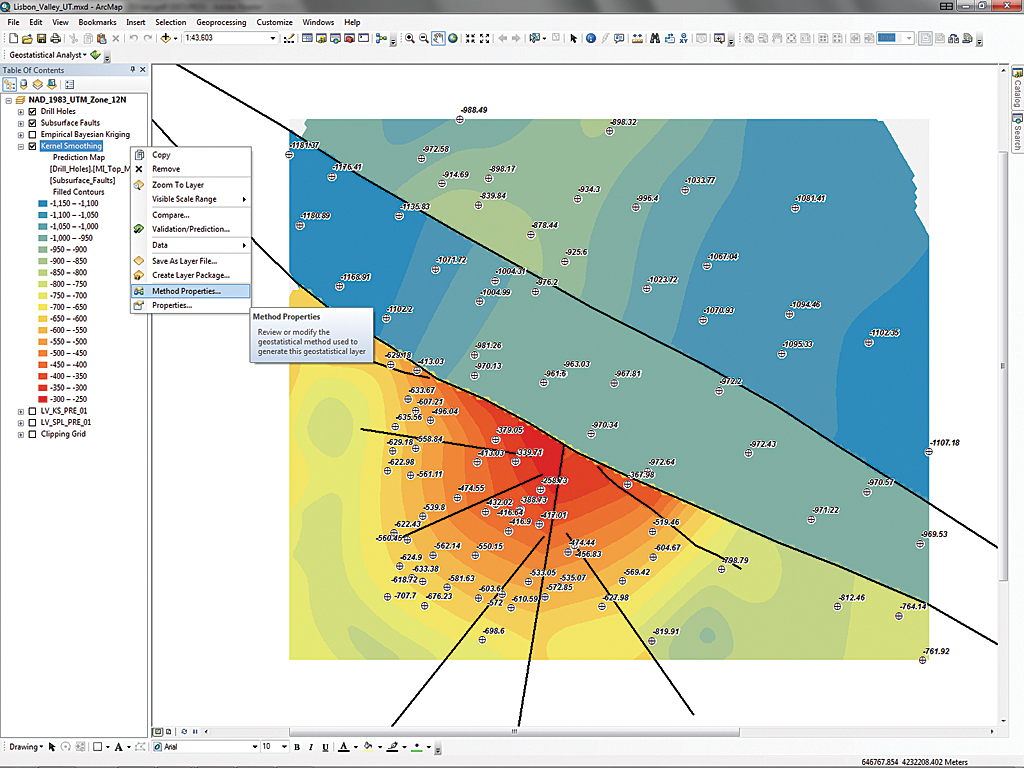Viewport: 1024px width, 768px height.
Task: Open the Find tool with binoculars icon
Action: coord(655,38)
